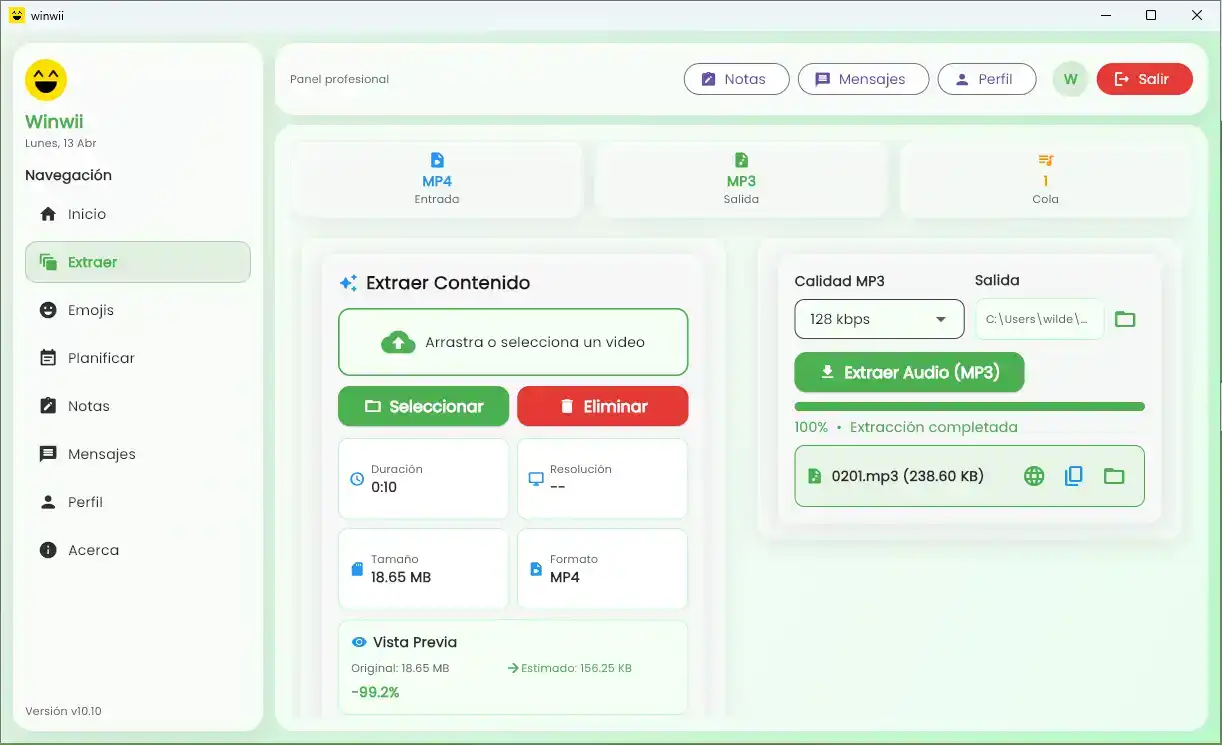The image size is (1222, 745).
Task: Click the 18.65 MB size value
Action: (x=401, y=577)
